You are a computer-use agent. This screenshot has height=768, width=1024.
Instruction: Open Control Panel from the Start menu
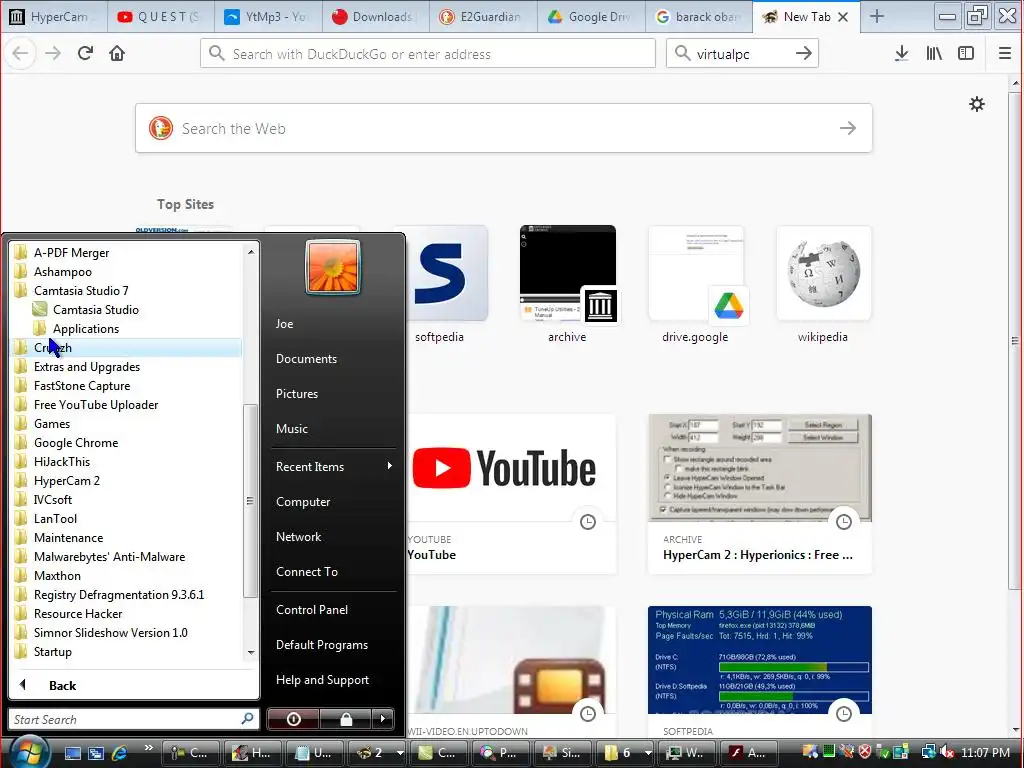point(312,609)
